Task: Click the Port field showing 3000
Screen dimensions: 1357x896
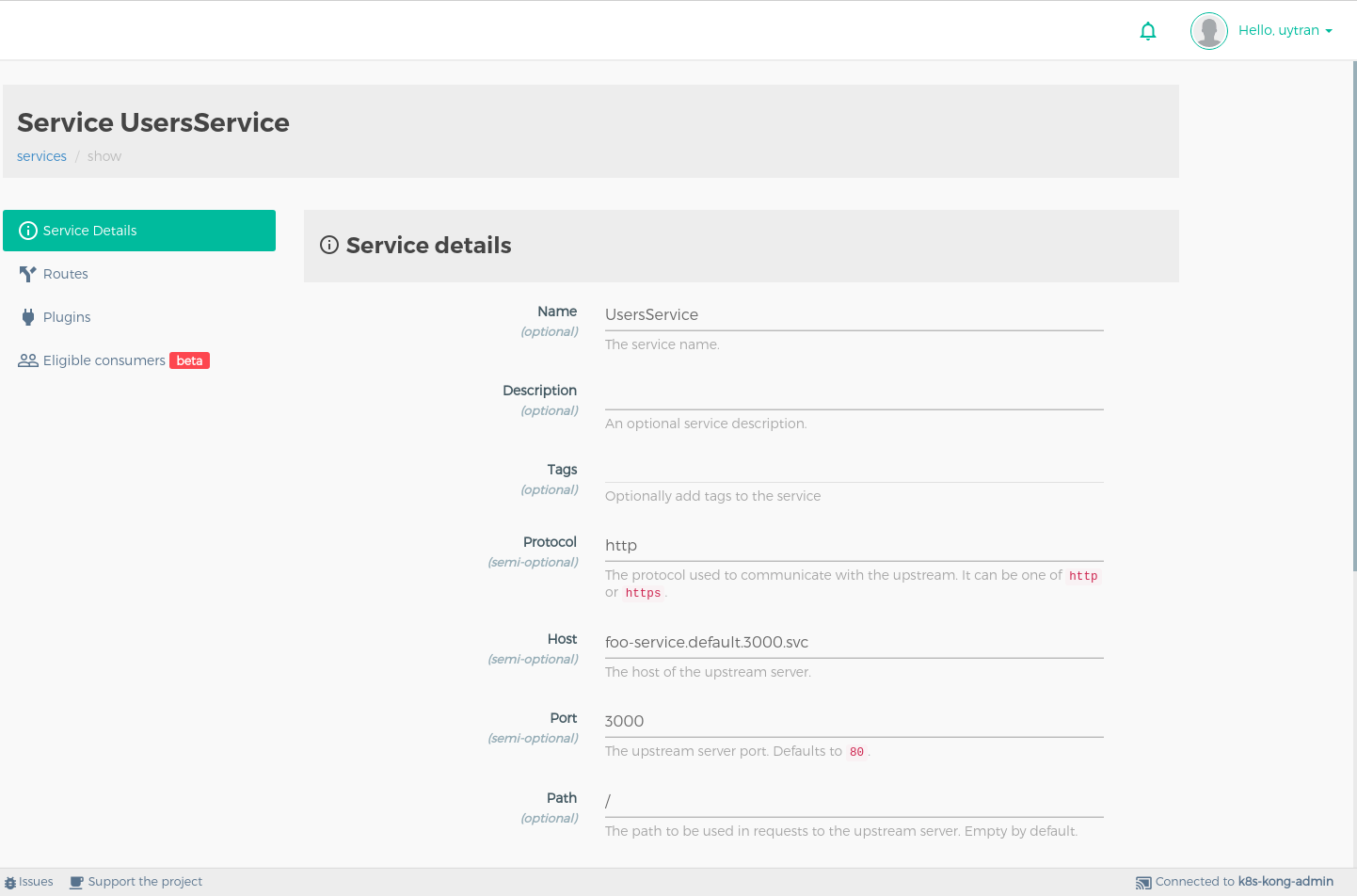Action: coord(854,721)
